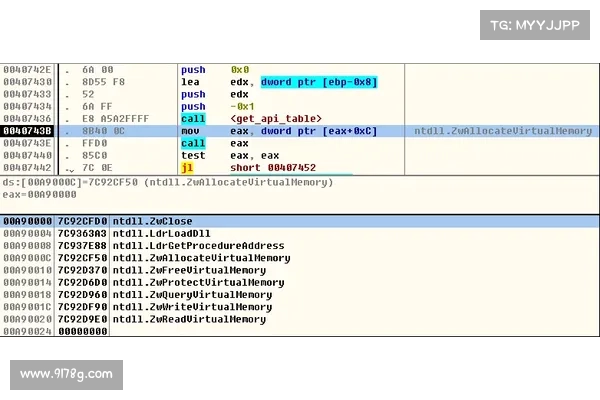Screen dimensions: 600x400
Task: Click dump address 00A90004
Action: click(27, 233)
